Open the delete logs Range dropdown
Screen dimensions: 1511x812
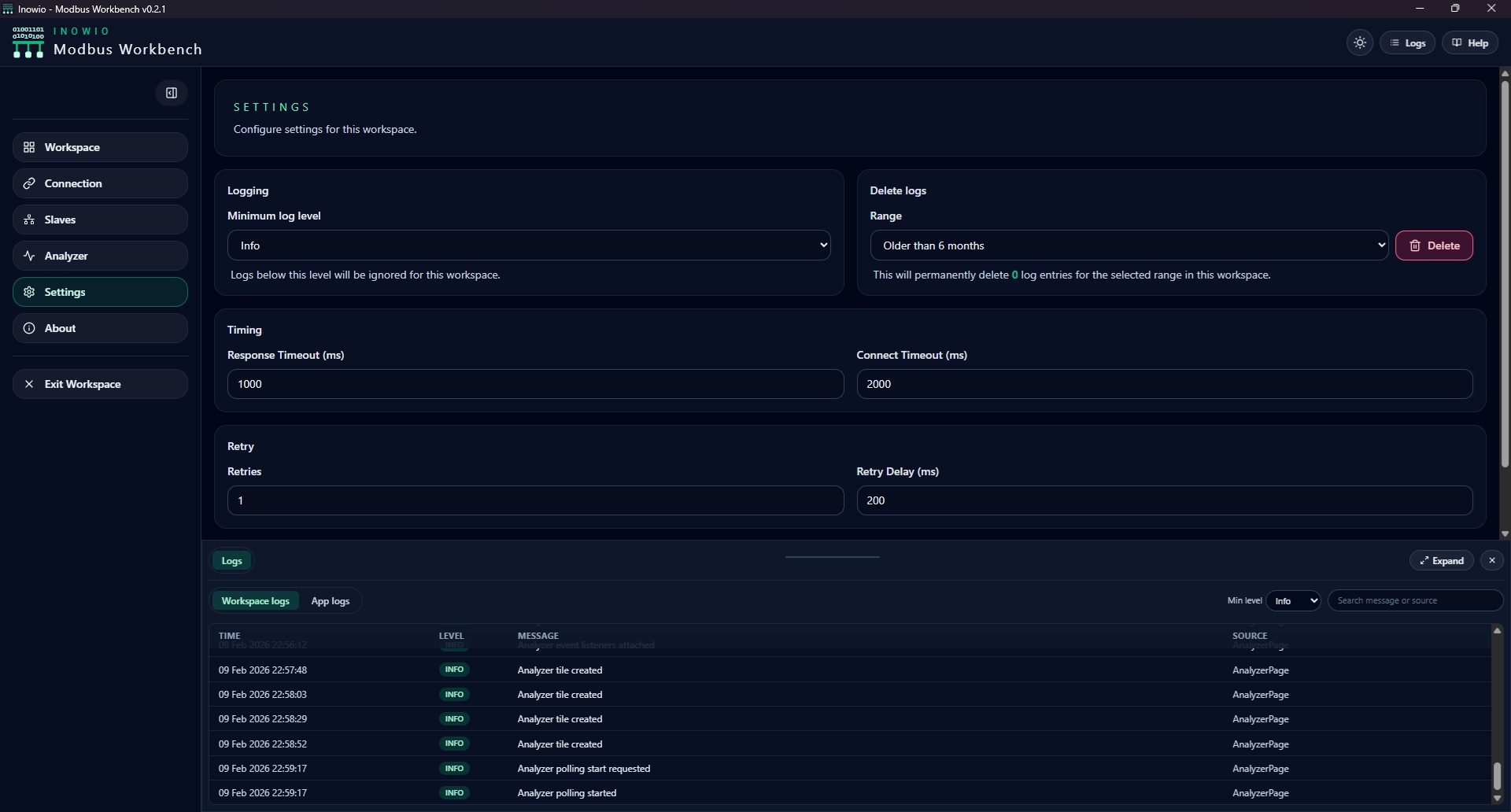(1129, 245)
